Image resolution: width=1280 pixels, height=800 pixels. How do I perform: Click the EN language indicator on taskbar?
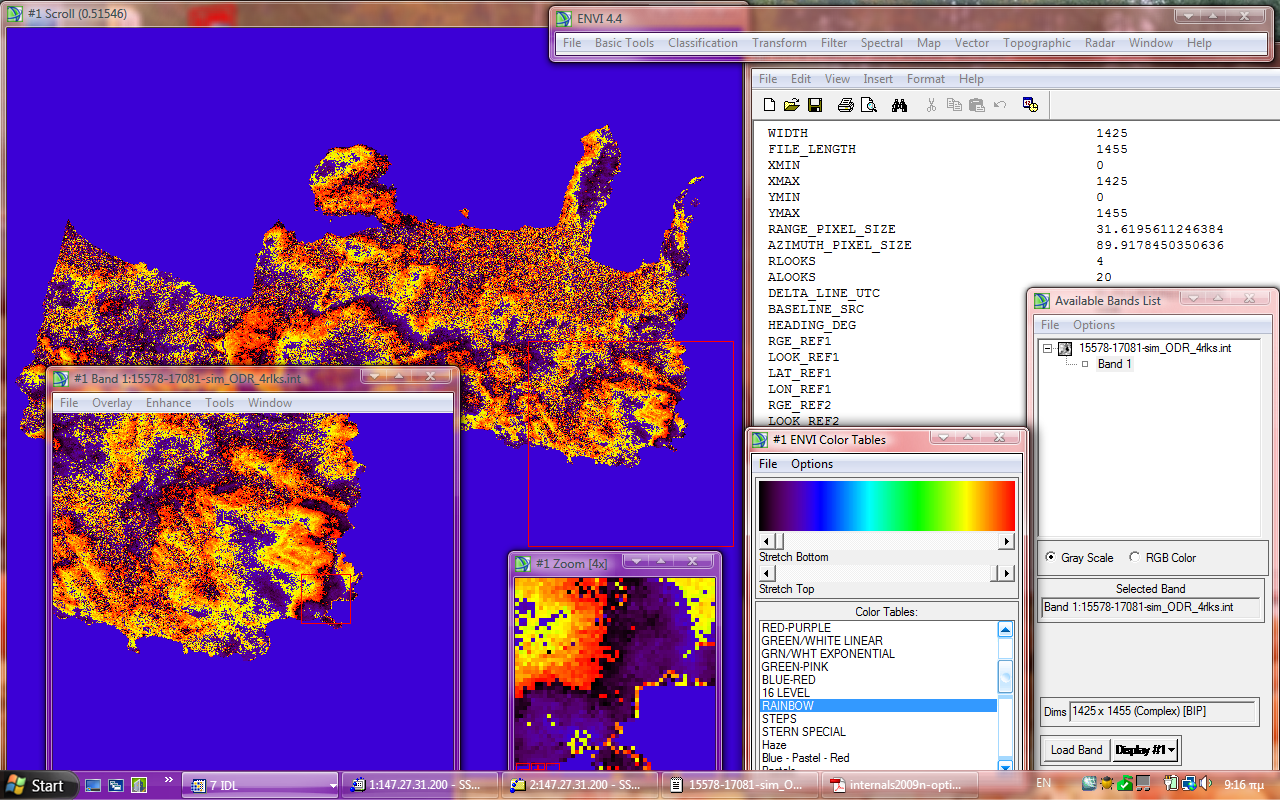coord(1043,783)
